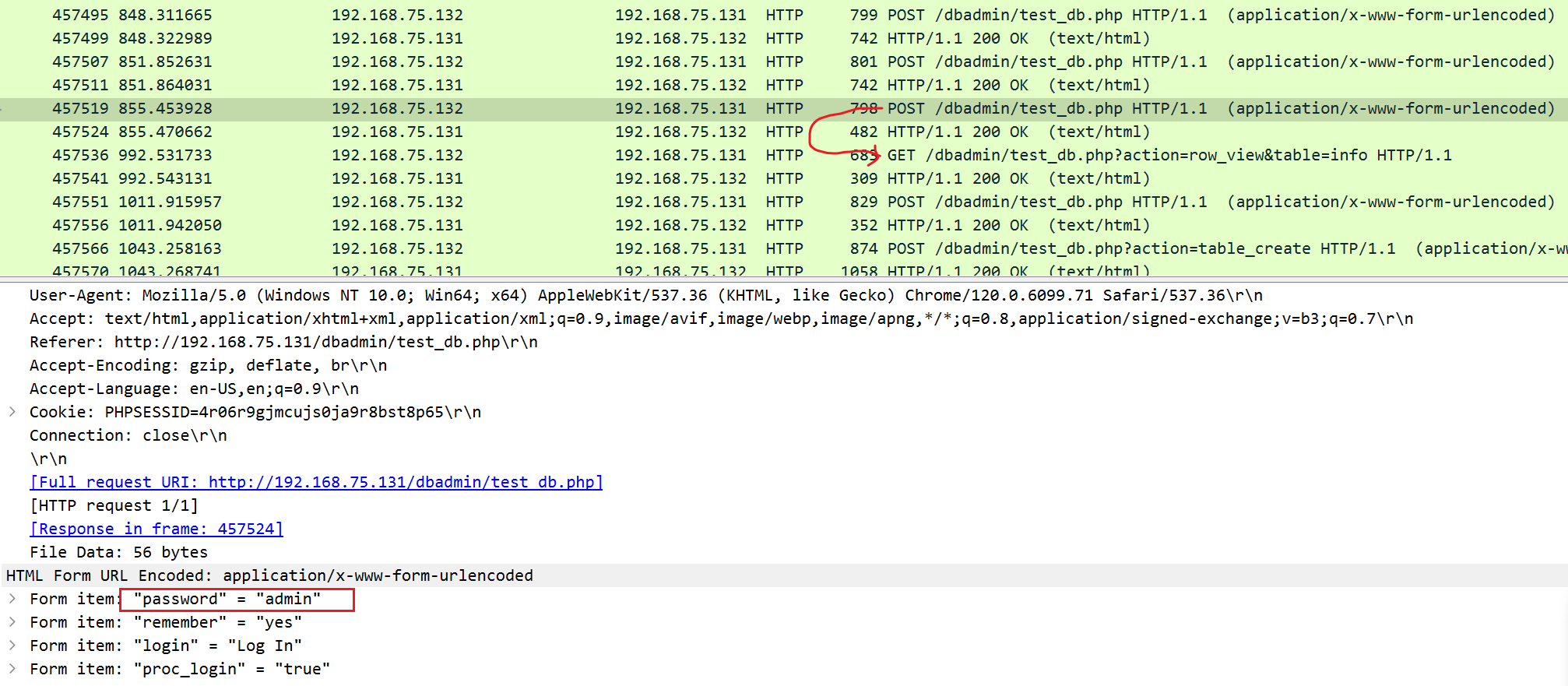This screenshot has width=1568, height=686.
Task: Select packet 457566 table_create POST row
Action: pos(784,248)
